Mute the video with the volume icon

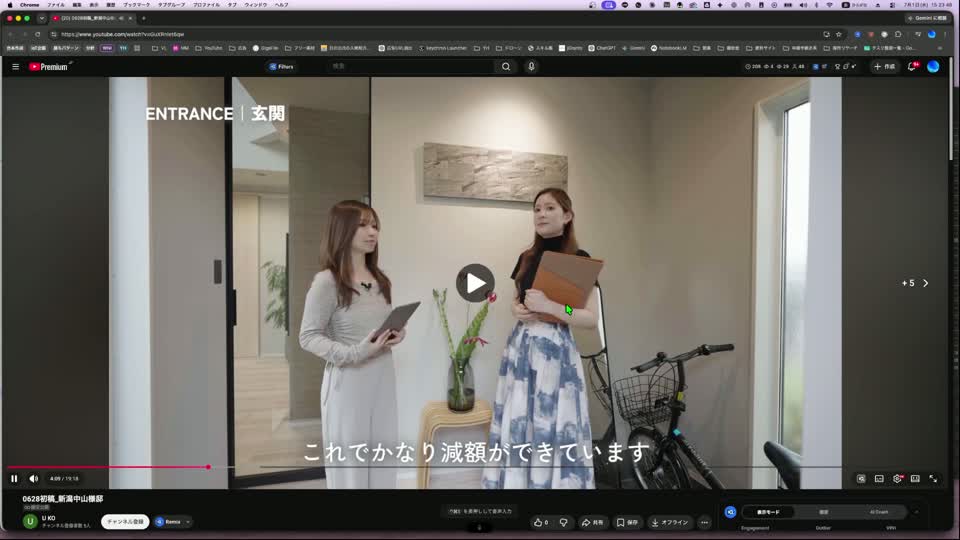34,479
